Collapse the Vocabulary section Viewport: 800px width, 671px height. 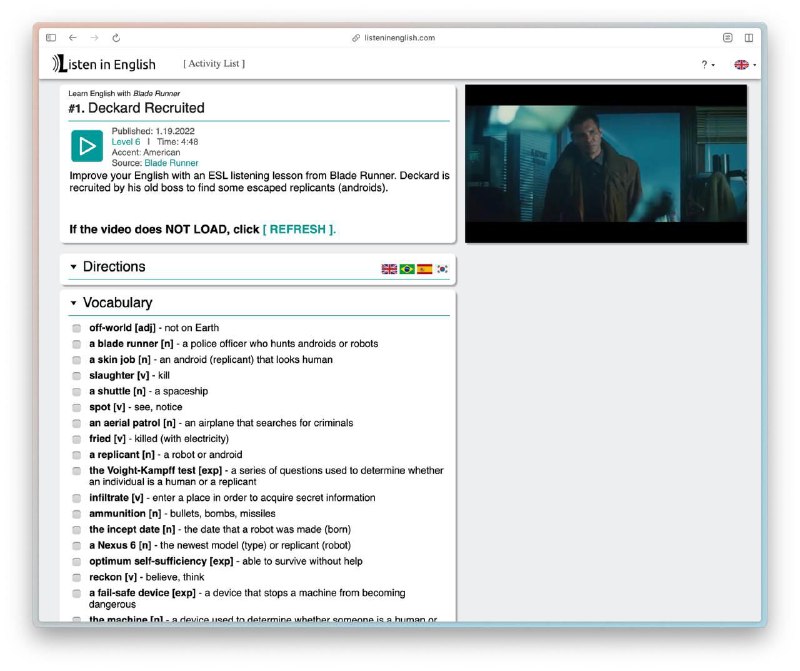(x=74, y=303)
